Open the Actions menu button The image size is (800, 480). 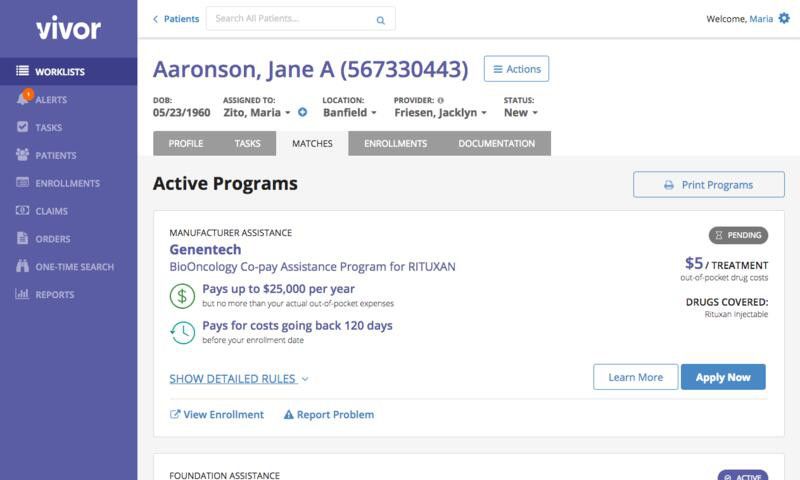coord(516,69)
